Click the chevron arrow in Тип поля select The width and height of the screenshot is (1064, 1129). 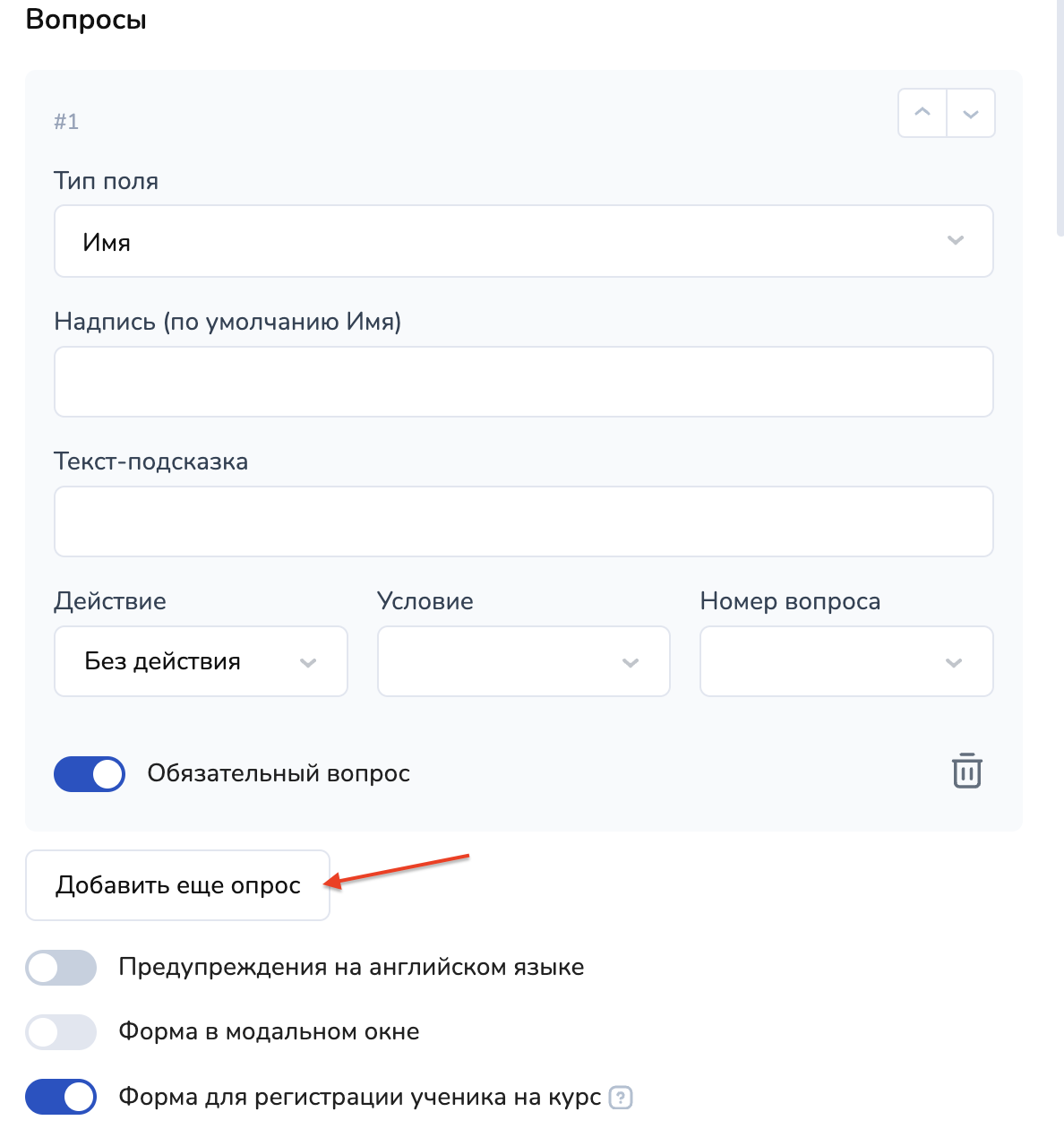click(x=956, y=240)
